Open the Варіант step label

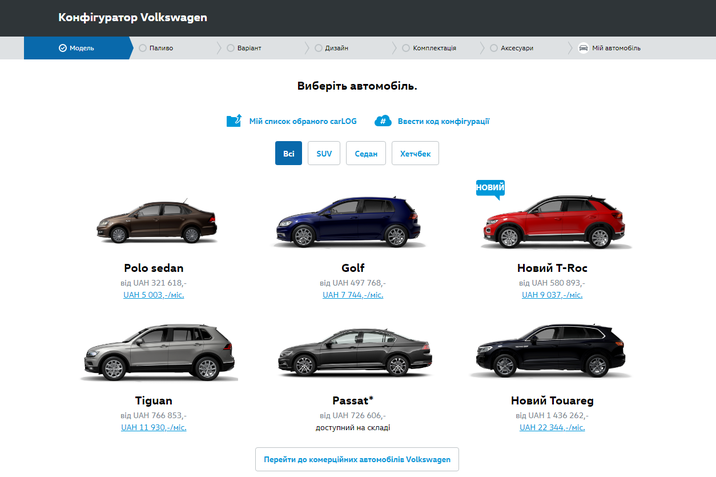(x=249, y=48)
